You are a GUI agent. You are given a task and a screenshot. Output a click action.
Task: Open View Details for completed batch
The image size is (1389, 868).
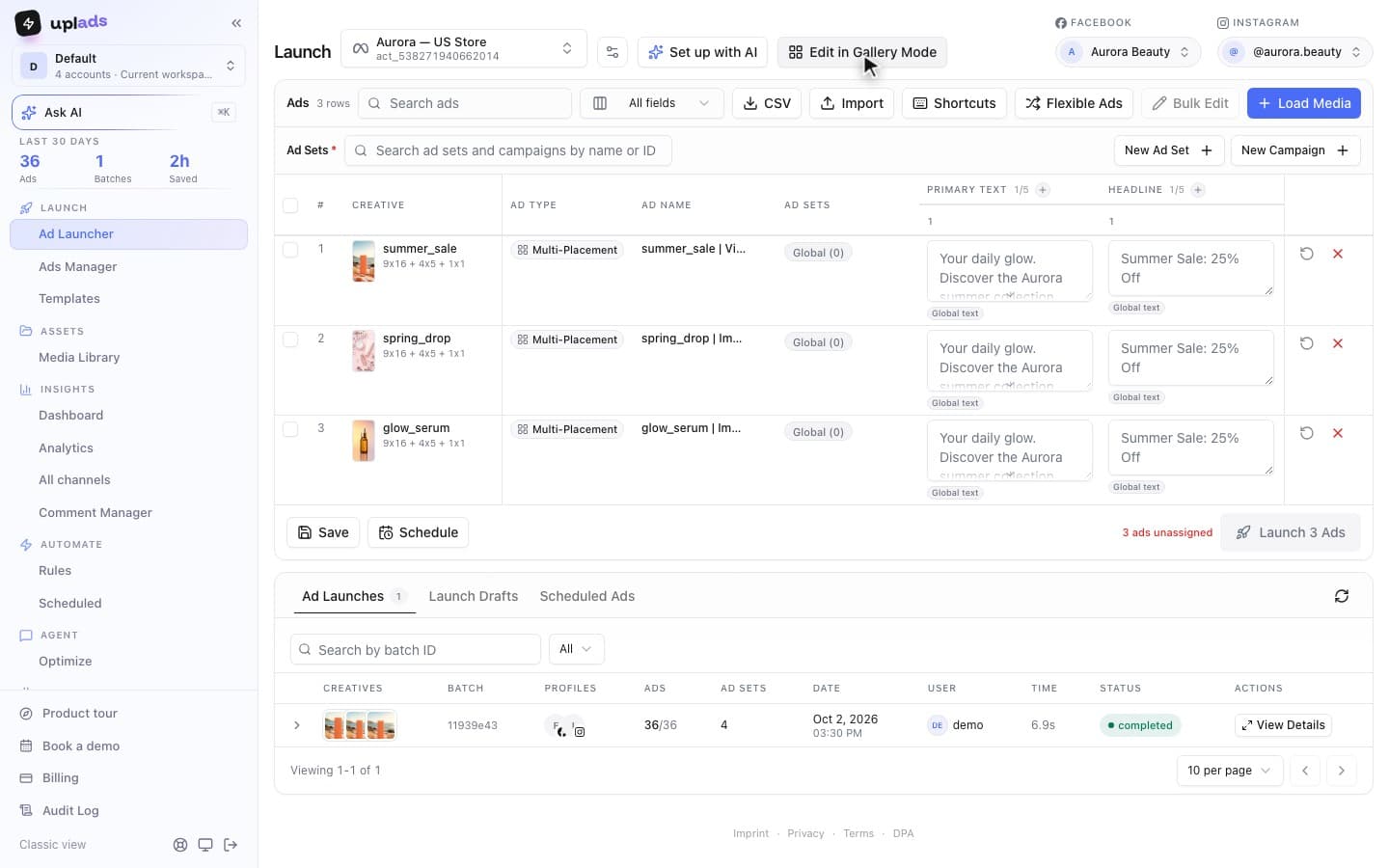1283,725
